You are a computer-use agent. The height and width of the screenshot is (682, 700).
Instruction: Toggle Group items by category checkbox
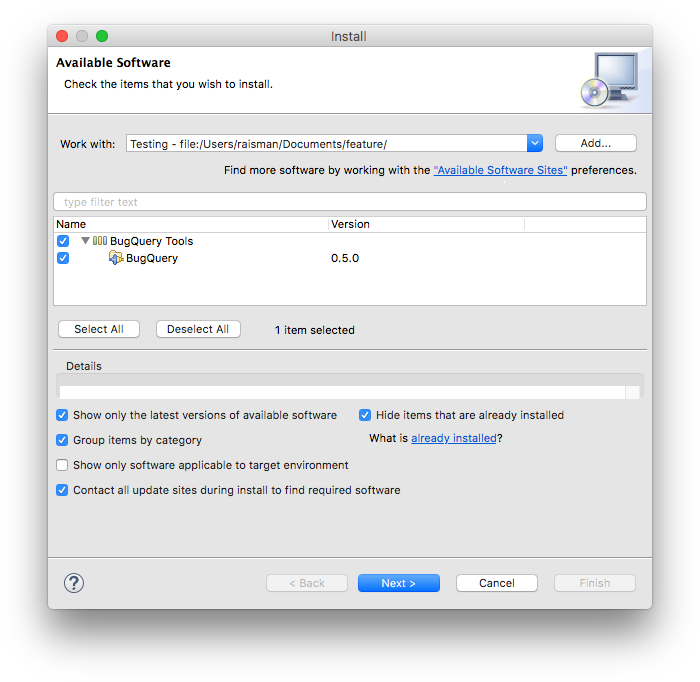tap(62, 440)
